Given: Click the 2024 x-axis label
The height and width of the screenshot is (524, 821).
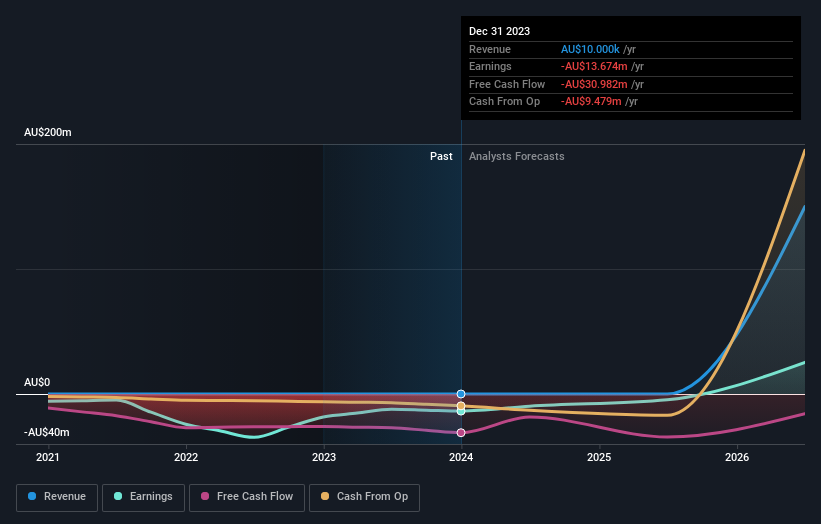Looking at the screenshot, I should click(461, 457).
